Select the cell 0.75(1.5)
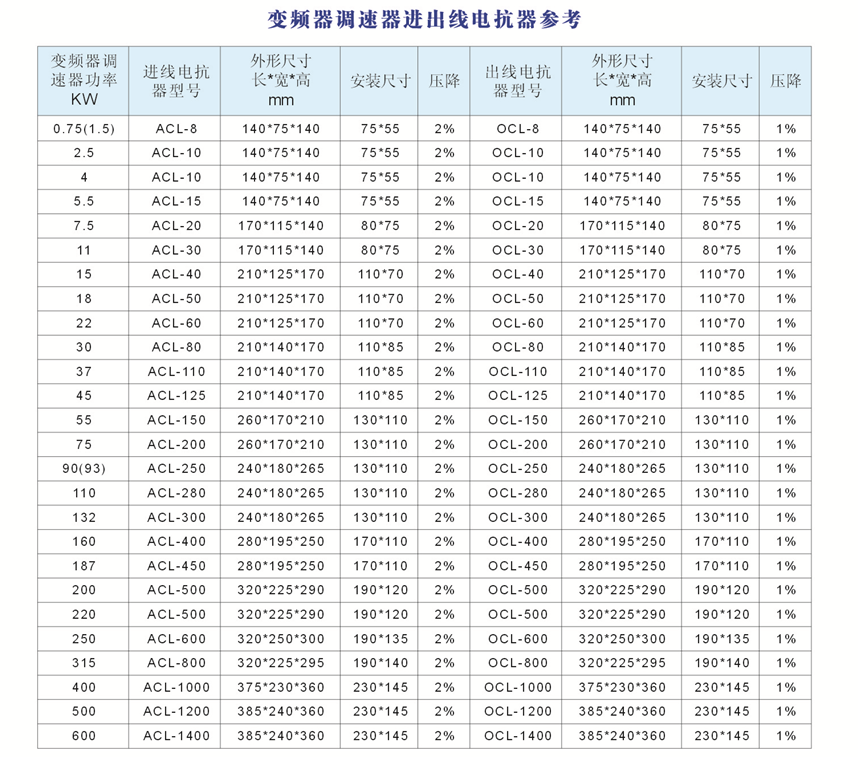 point(84,129)
